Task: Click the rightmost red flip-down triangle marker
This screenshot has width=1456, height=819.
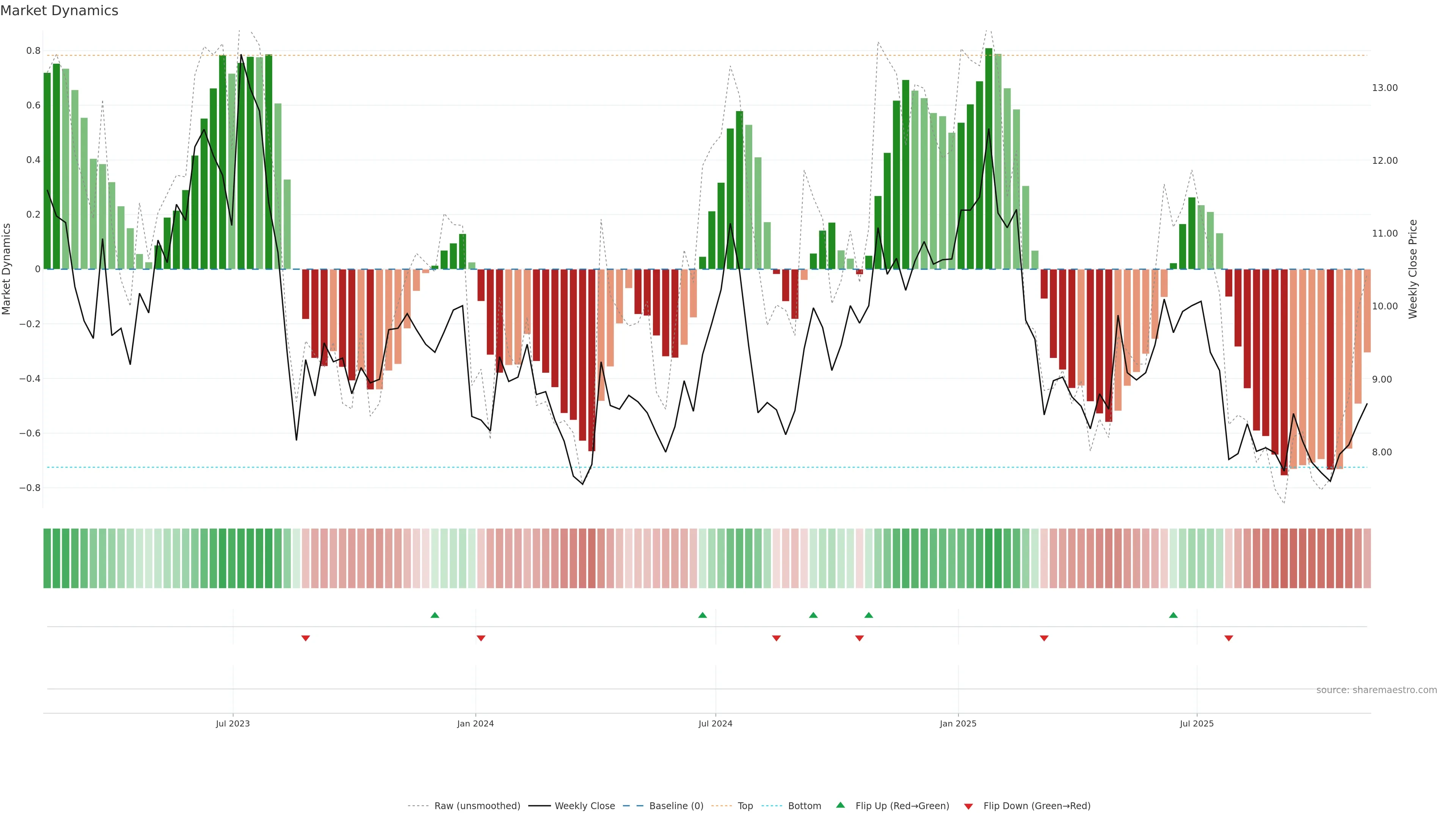Action: (1229, 638)
